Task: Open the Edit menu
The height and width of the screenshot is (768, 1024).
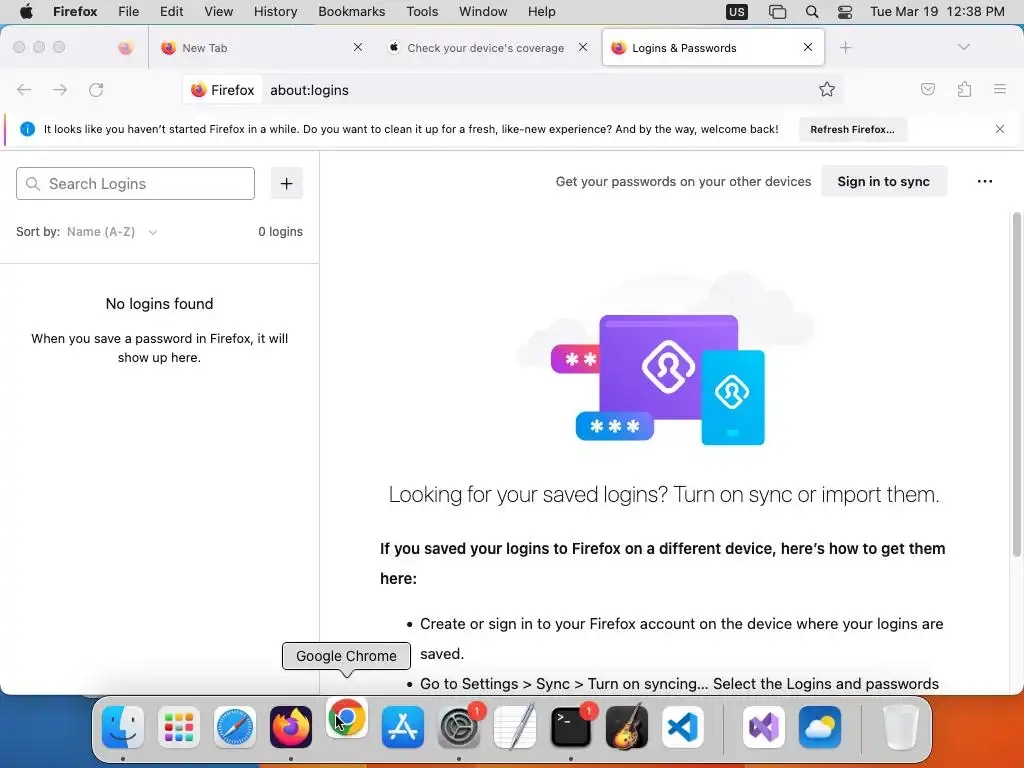Action: [x=171, y=12]
